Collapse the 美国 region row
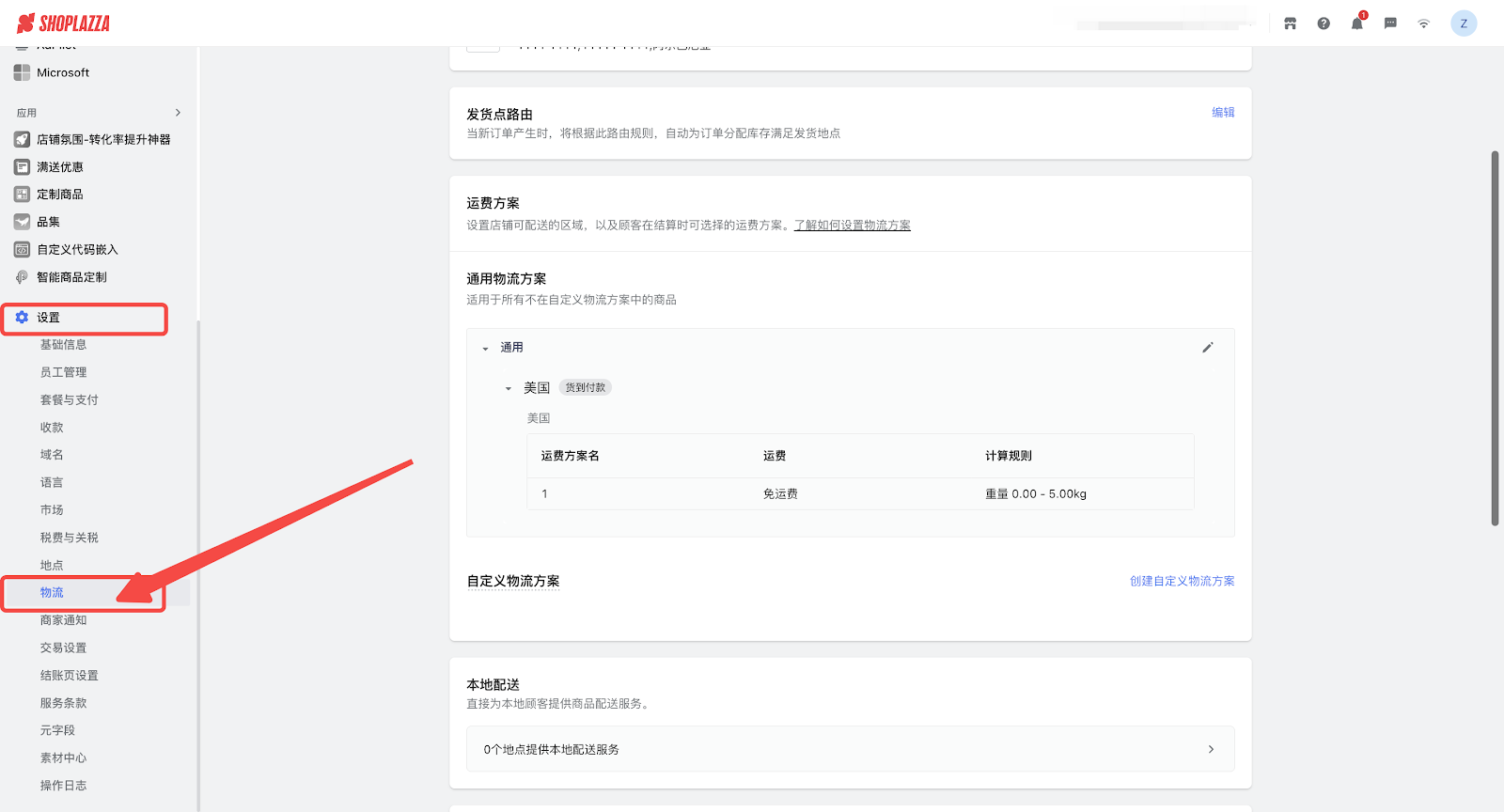The image size is (1504, 812). (509, 388)
